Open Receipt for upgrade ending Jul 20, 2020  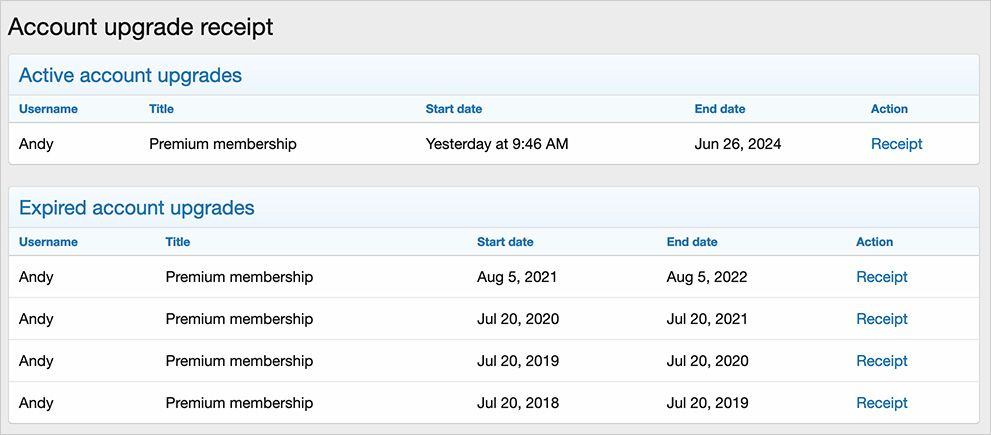click(881, 361)
